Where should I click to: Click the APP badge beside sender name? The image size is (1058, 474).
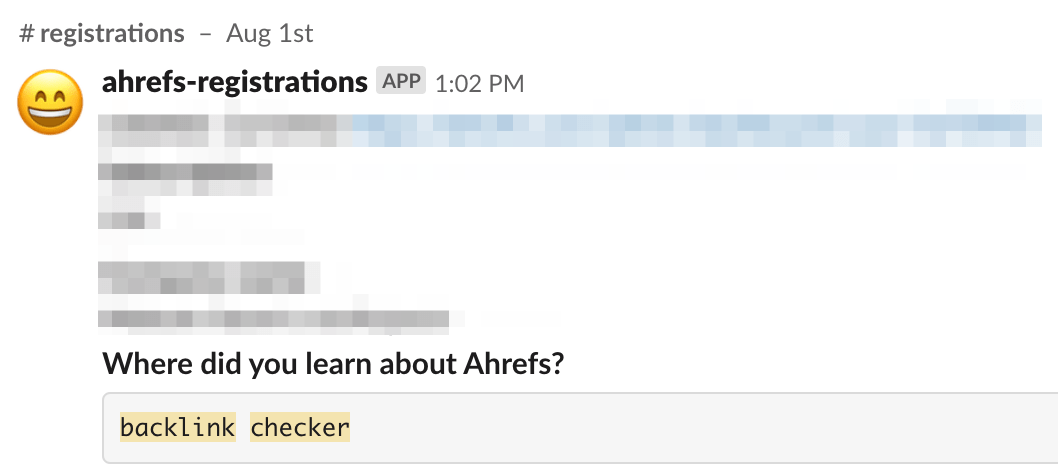click(401, 82)
